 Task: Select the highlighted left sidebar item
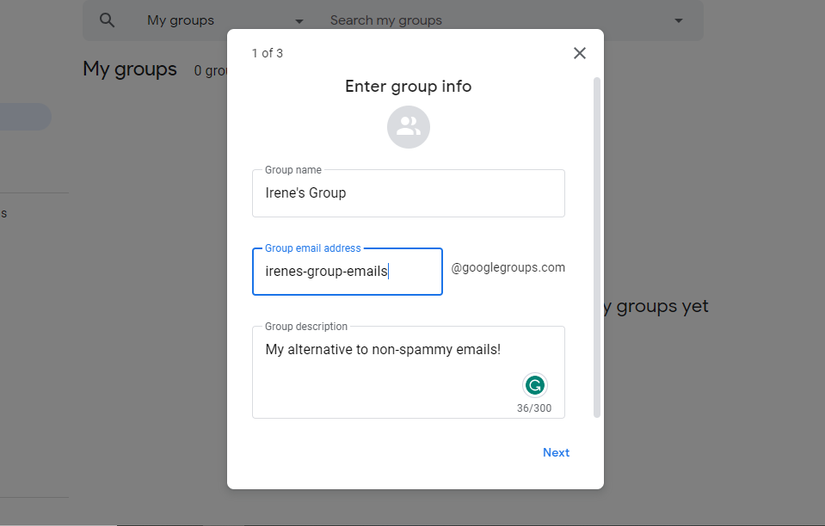[25, 117]
